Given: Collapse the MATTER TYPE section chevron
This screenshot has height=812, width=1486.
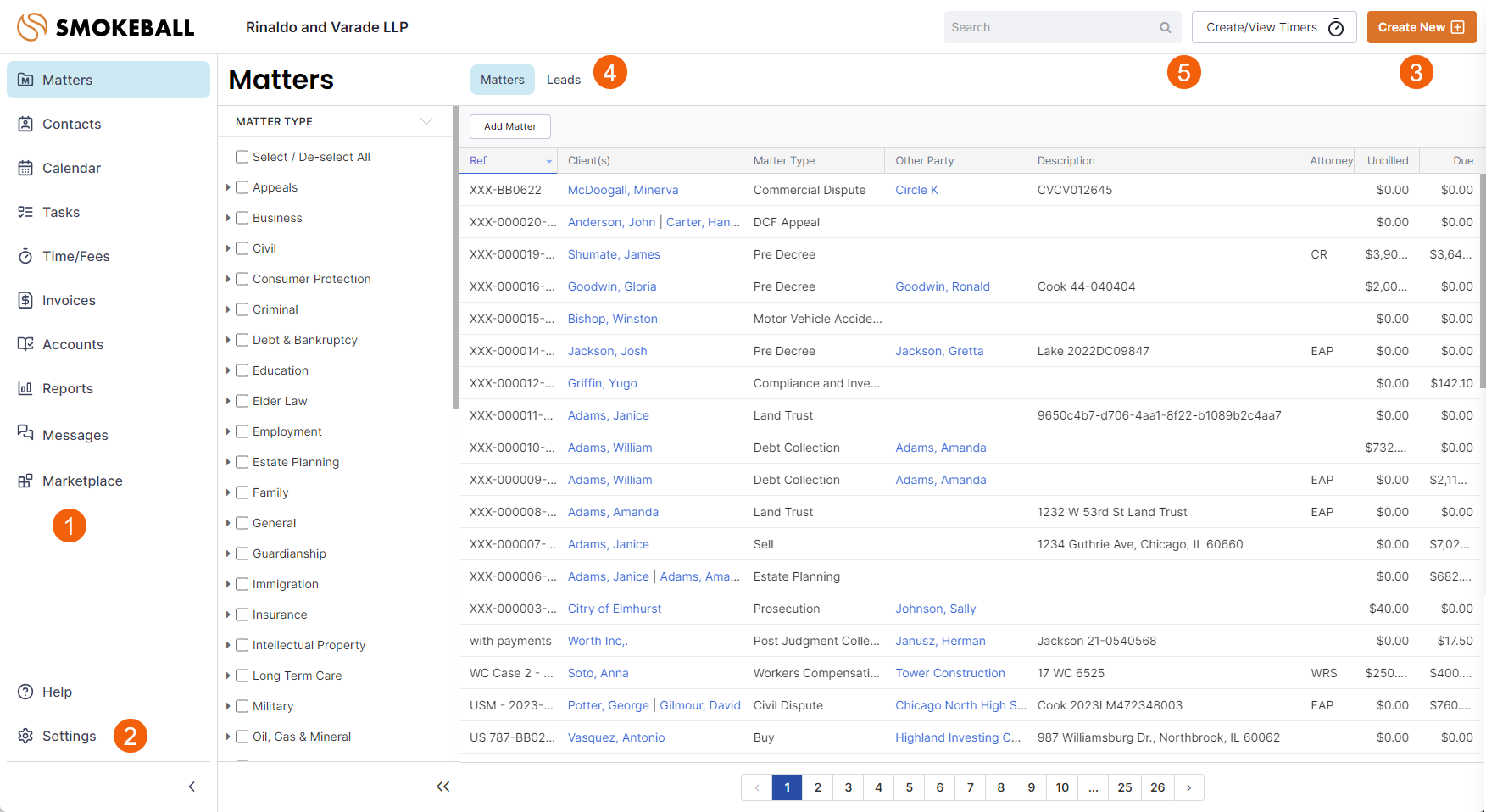Looking at the screenshot, I should 426,121.
